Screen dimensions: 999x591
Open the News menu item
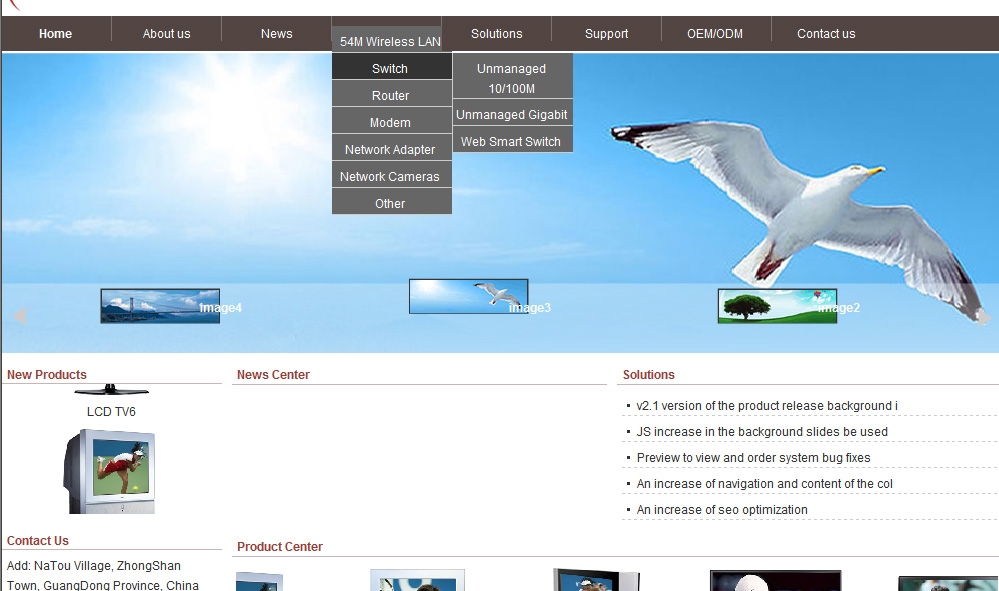click(276, 34)
